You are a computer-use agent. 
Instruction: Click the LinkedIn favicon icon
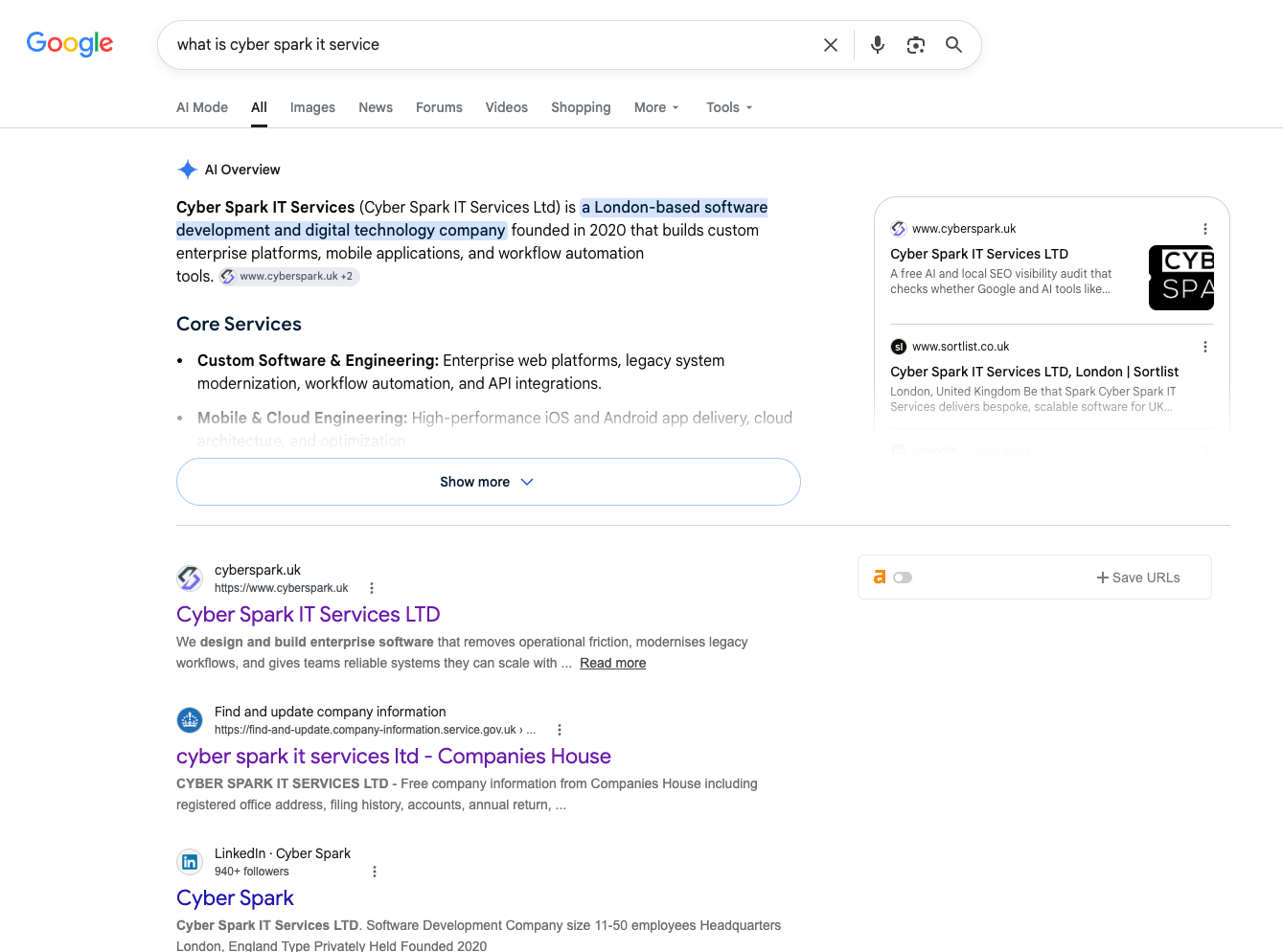click(190, 862)
